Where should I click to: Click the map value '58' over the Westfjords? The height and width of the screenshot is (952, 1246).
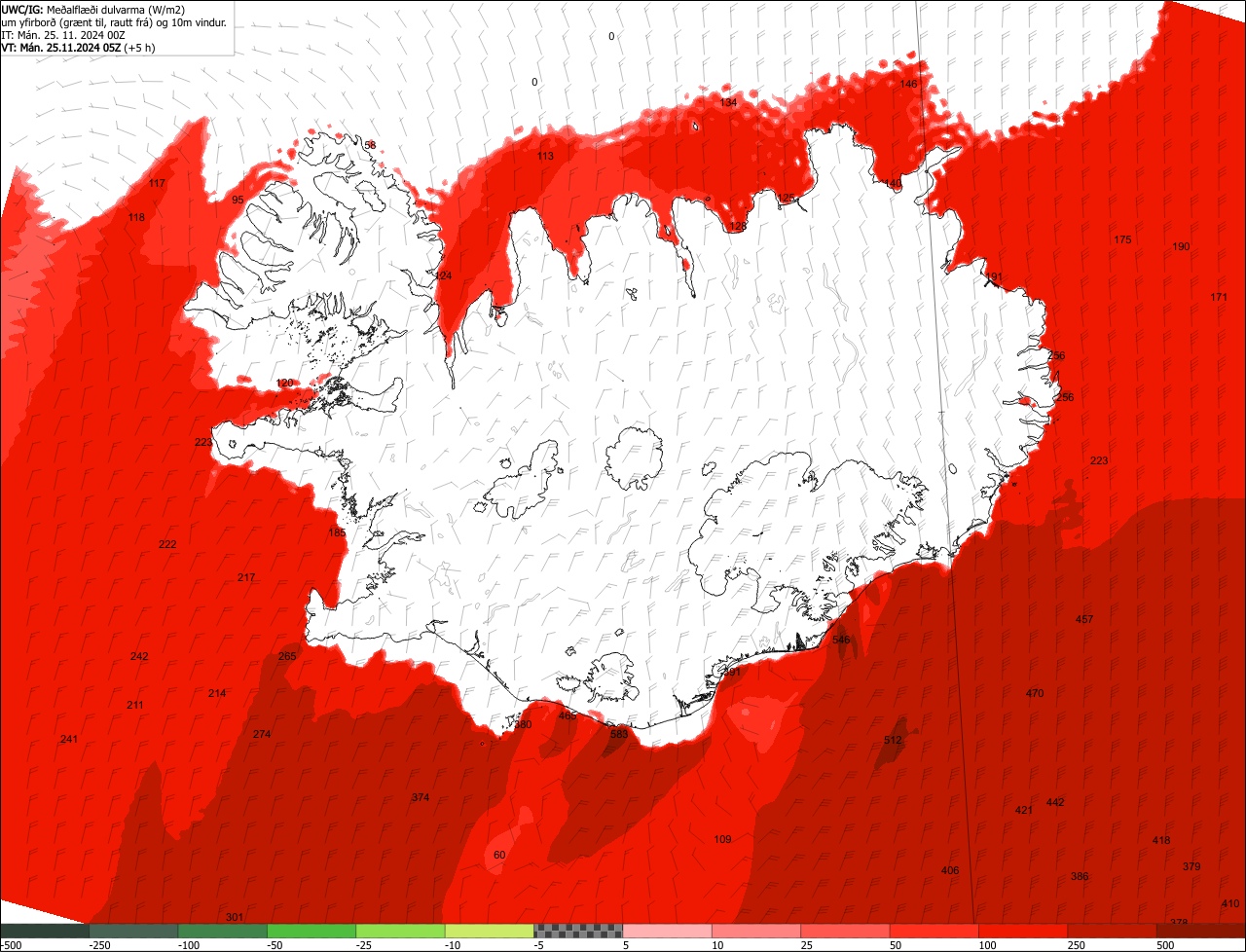370,145
